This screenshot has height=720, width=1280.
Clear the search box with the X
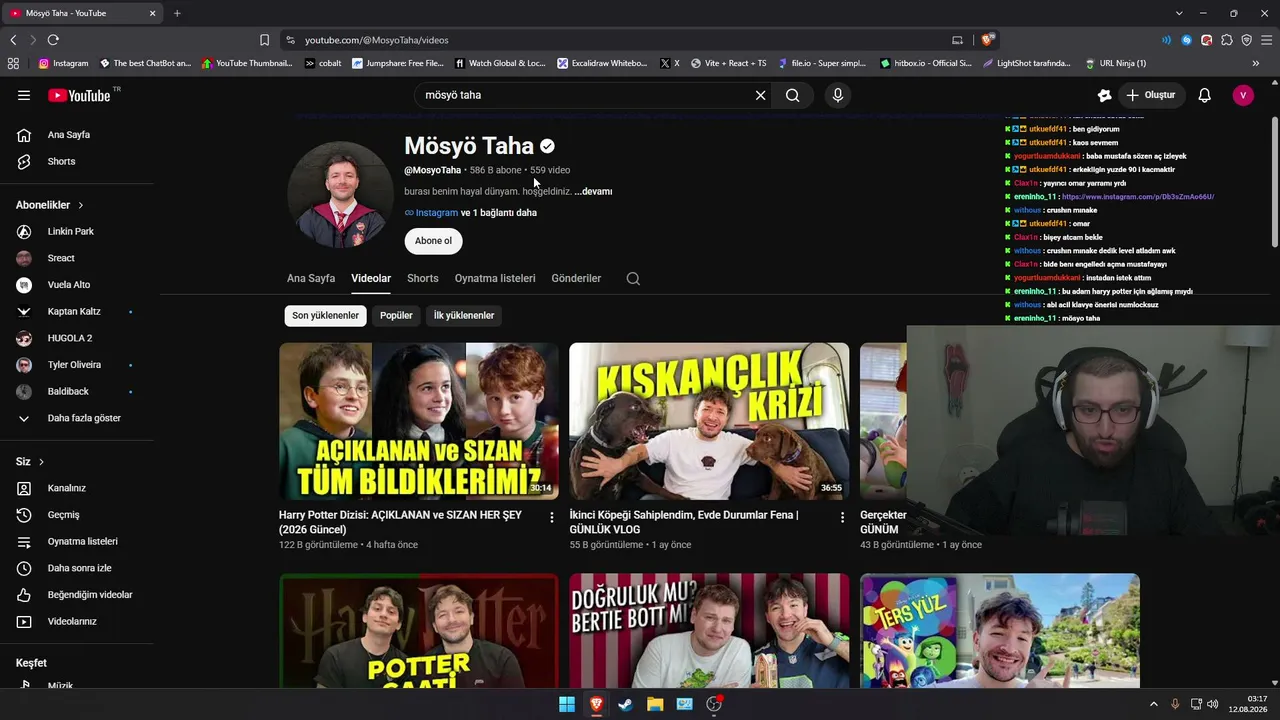point(760,95)
